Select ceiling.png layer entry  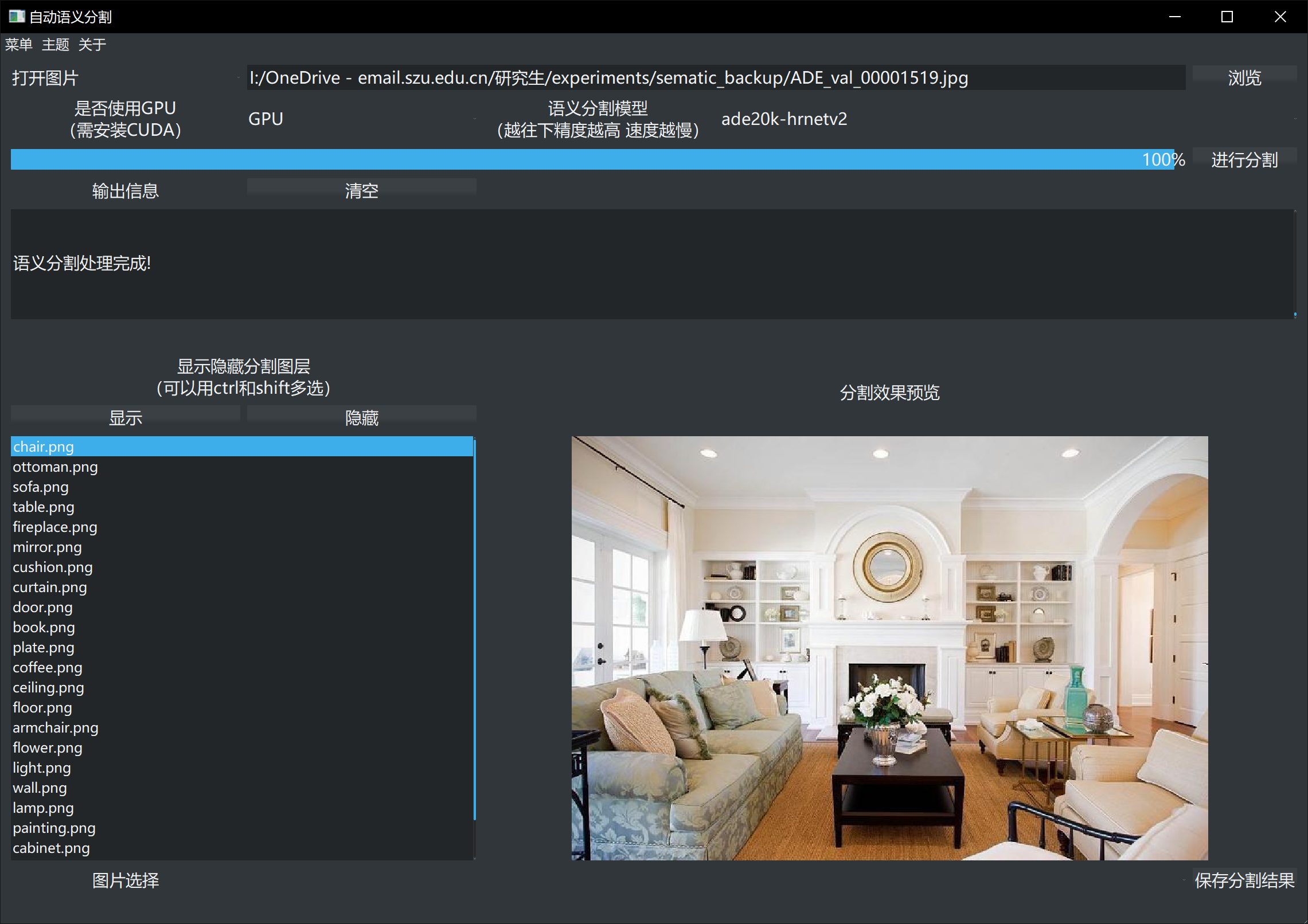click(x=48, y=688)
